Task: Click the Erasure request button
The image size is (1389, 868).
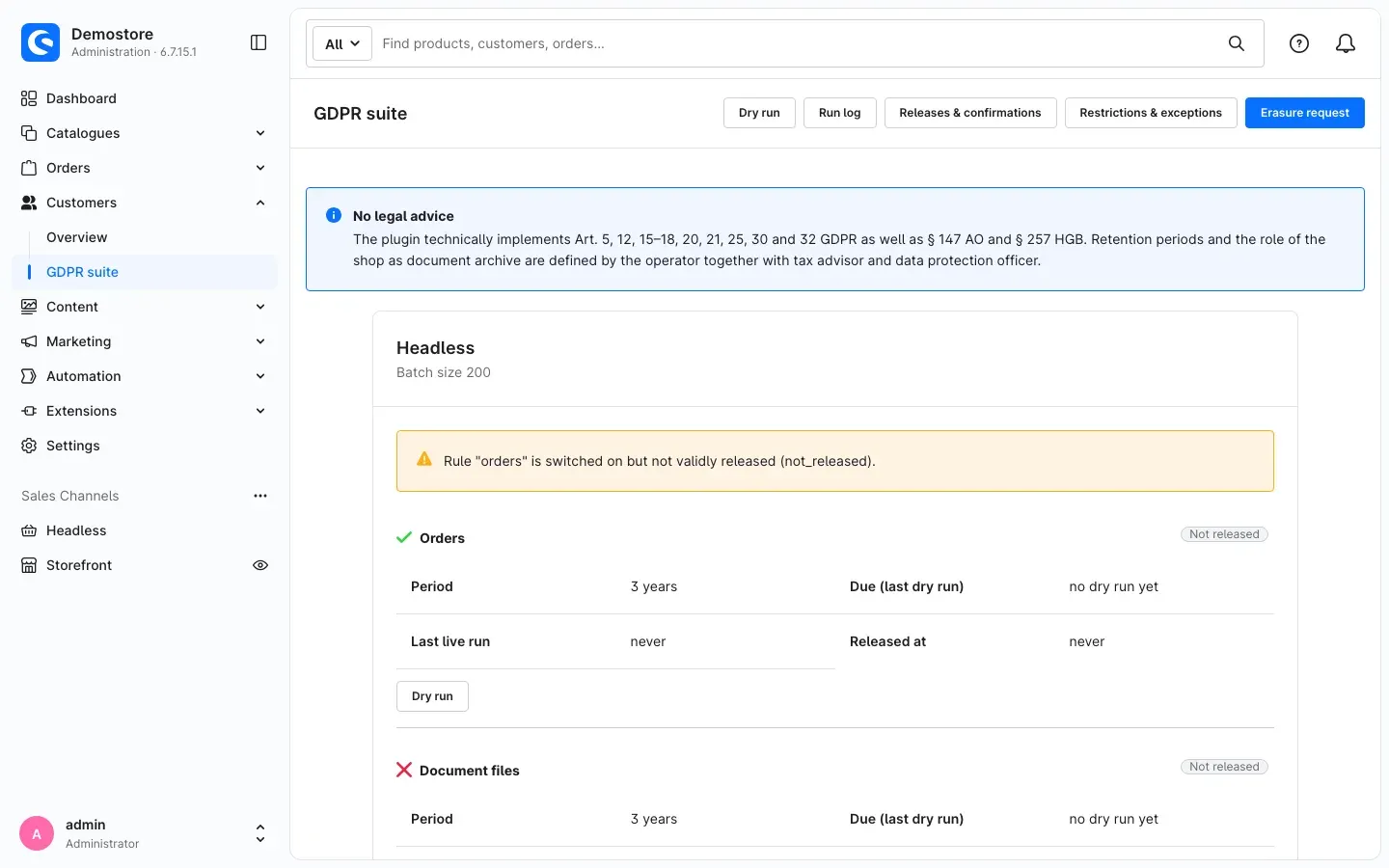Action: tap(1304, 113)
